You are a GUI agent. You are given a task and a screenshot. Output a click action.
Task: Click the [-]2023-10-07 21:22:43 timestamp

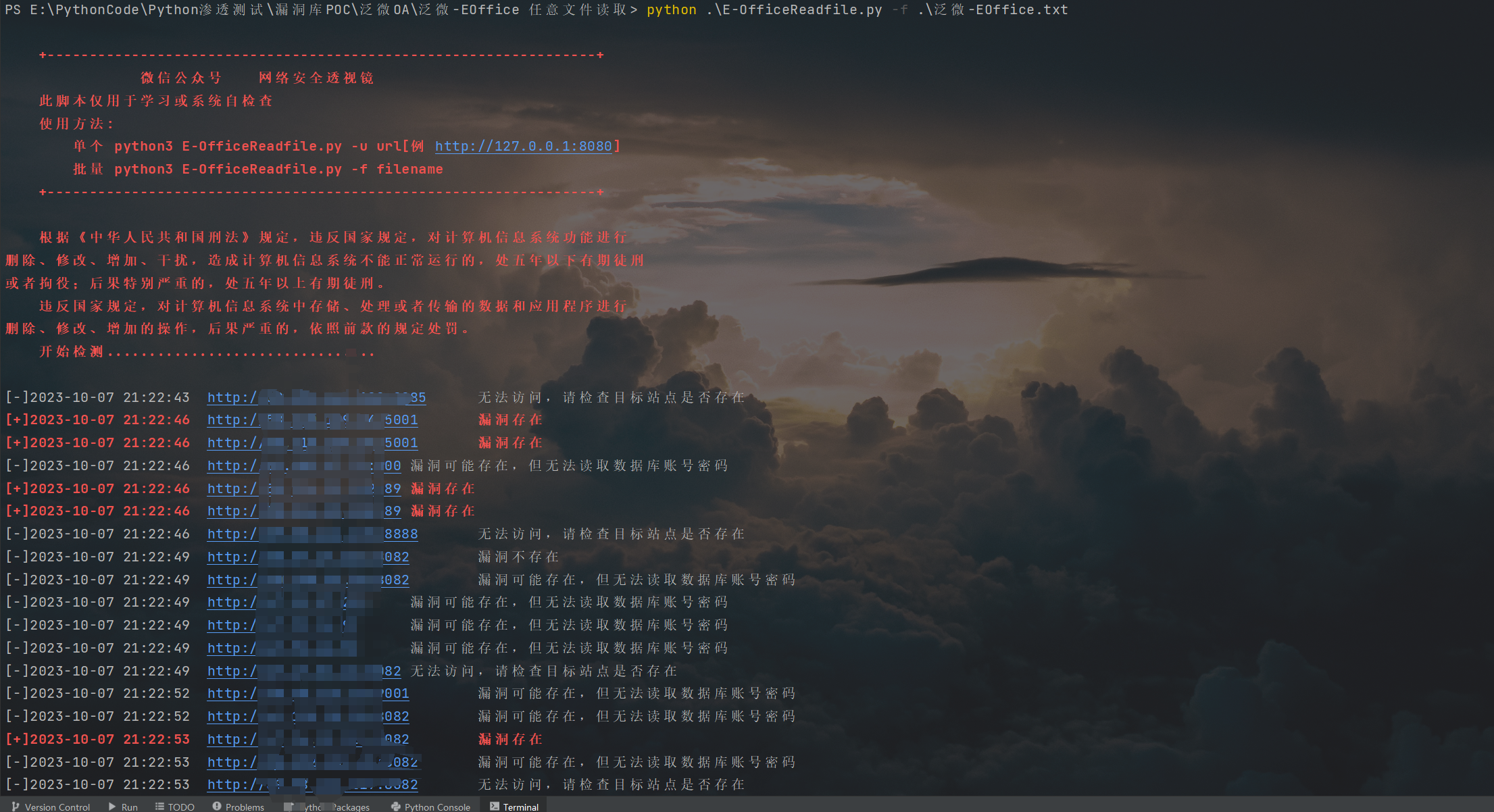[97, 397]
